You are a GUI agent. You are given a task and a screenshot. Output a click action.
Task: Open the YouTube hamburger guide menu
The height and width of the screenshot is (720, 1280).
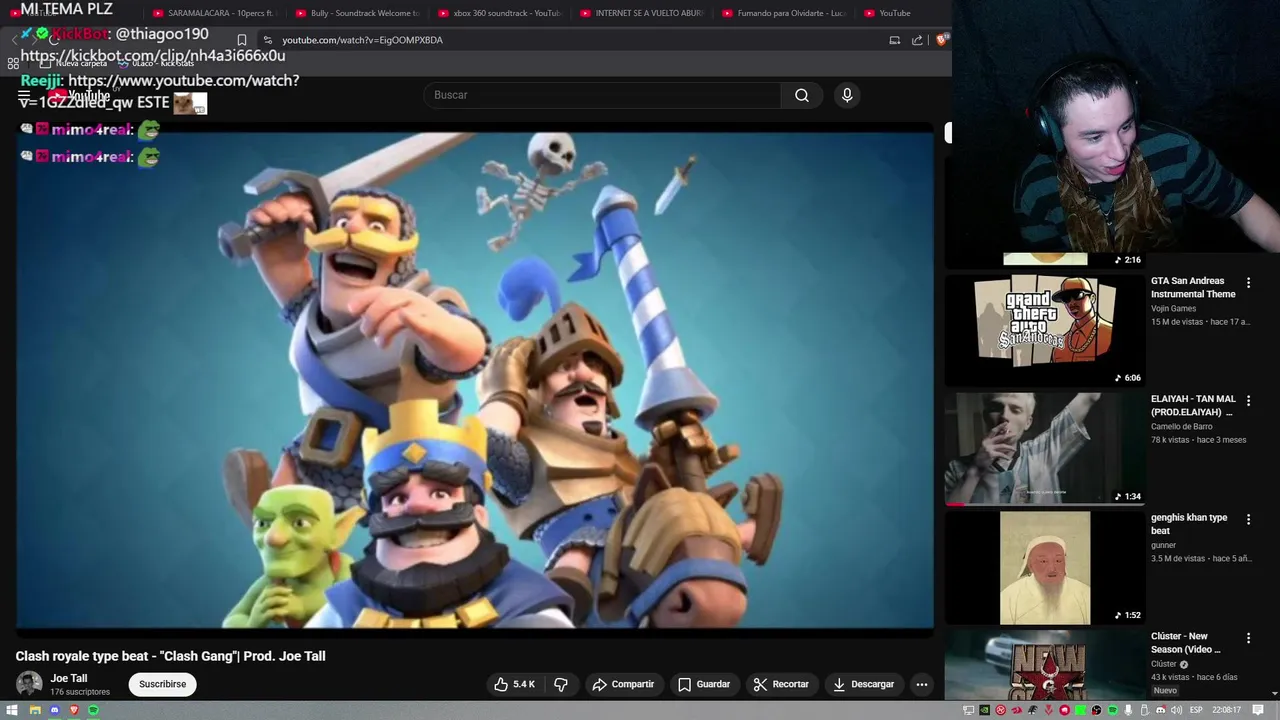click(x=24, y=97)
